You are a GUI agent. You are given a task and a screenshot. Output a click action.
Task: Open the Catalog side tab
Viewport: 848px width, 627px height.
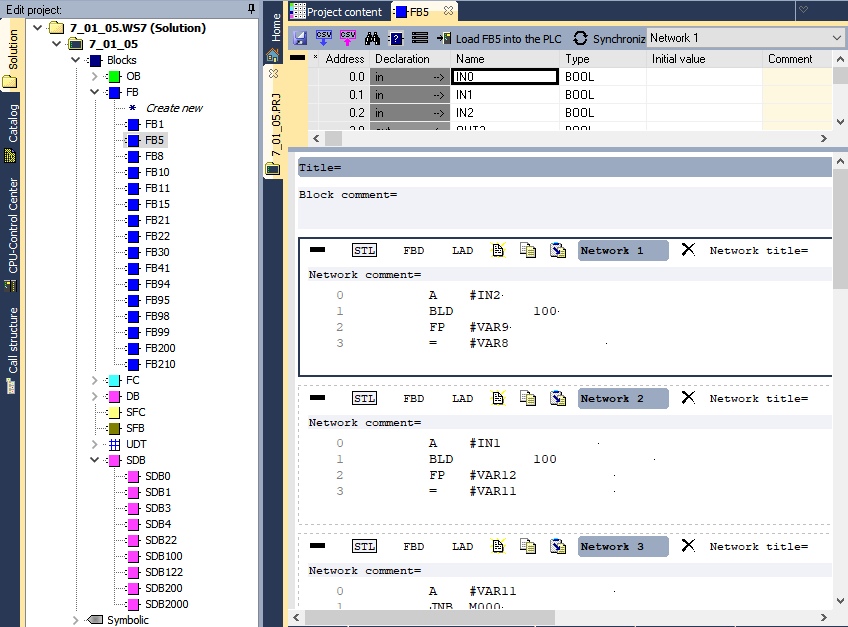(x=11, y=133)
